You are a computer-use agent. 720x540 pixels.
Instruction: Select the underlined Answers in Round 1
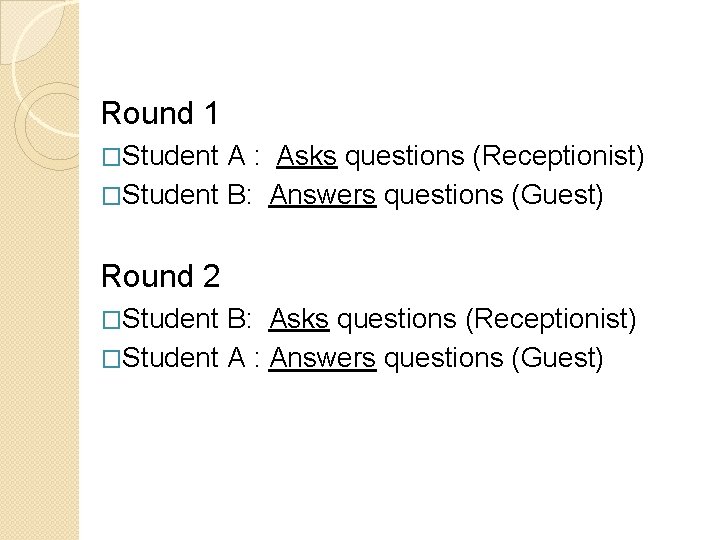coord(323,195)
